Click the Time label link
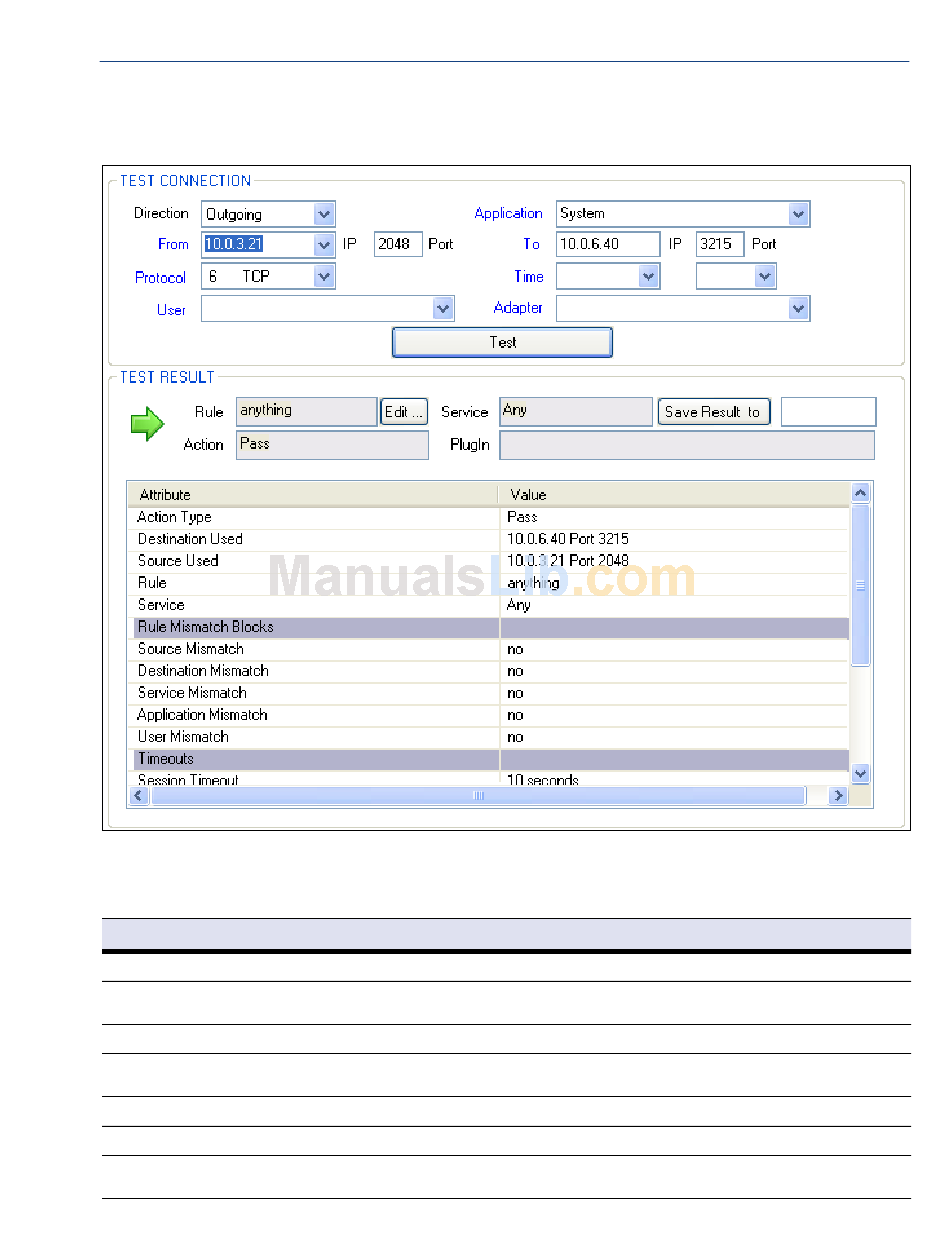The image size is (950, 1260). (529, 277)
